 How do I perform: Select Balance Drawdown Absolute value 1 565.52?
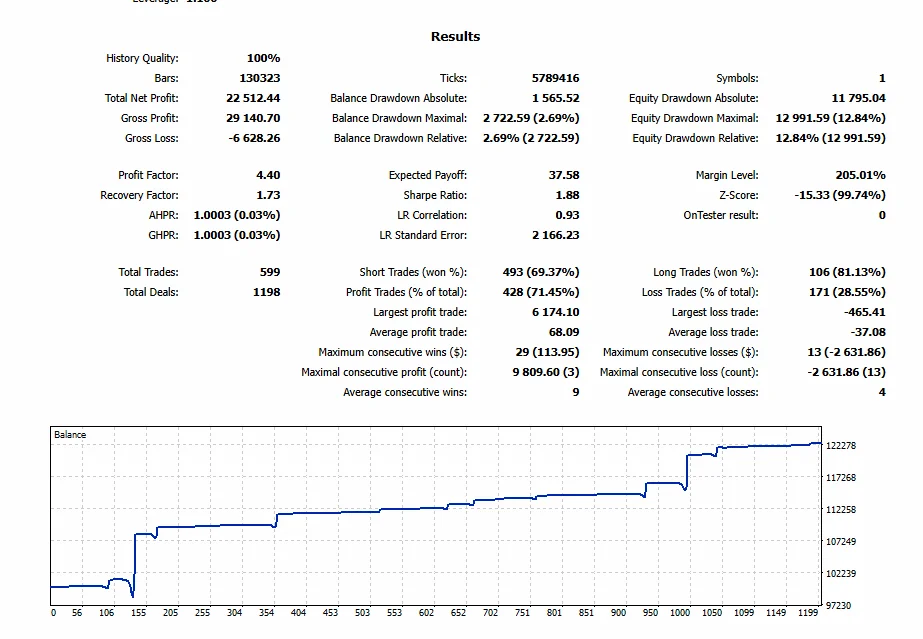[555, 98]
